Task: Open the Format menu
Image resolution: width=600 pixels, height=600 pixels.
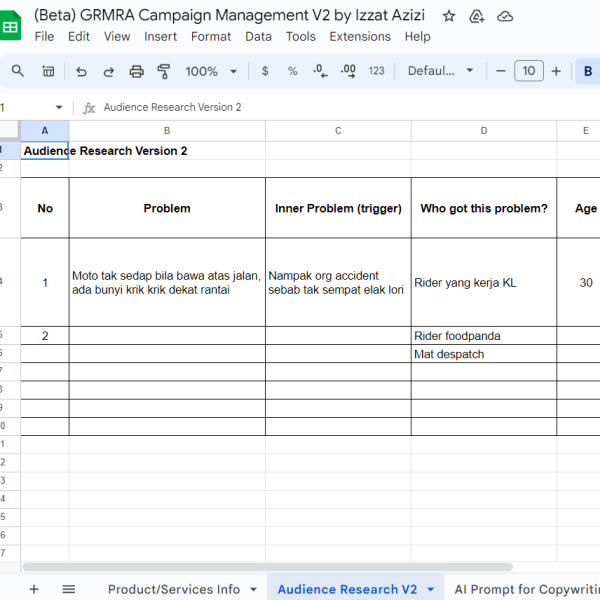Action: click(x=211, y=37)
